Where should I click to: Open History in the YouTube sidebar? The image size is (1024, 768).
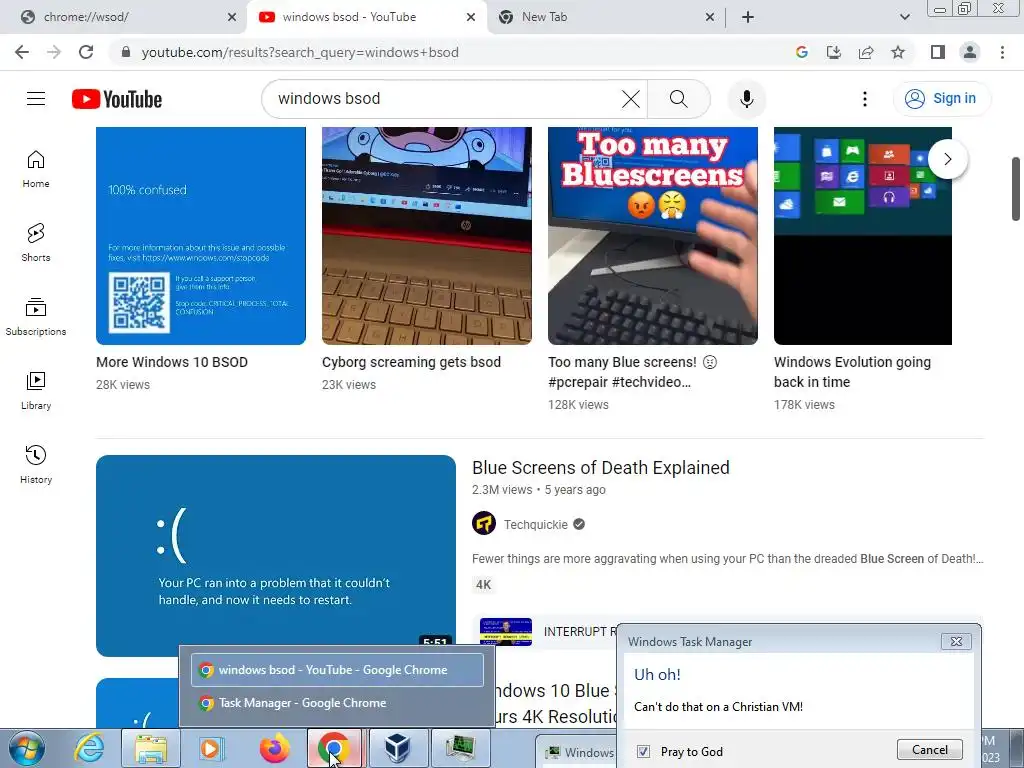[36, 464]
